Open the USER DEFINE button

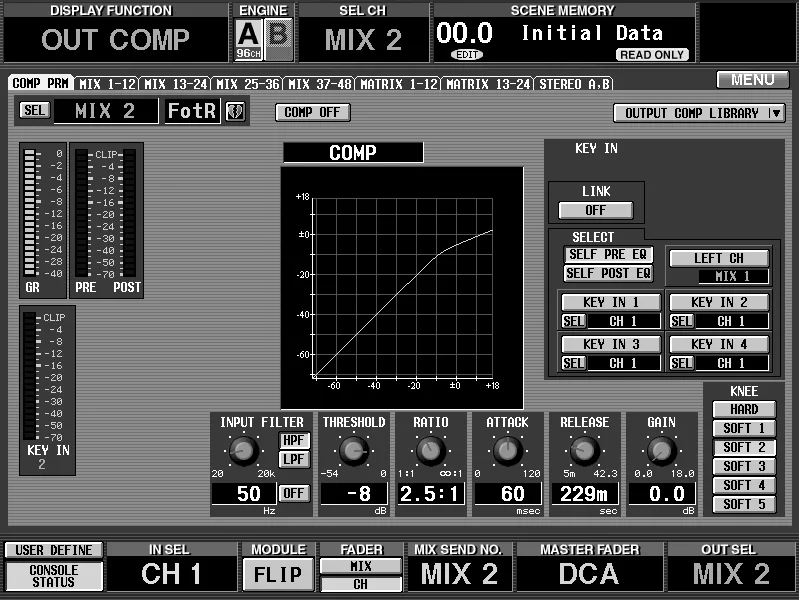[x=54, y=550]
